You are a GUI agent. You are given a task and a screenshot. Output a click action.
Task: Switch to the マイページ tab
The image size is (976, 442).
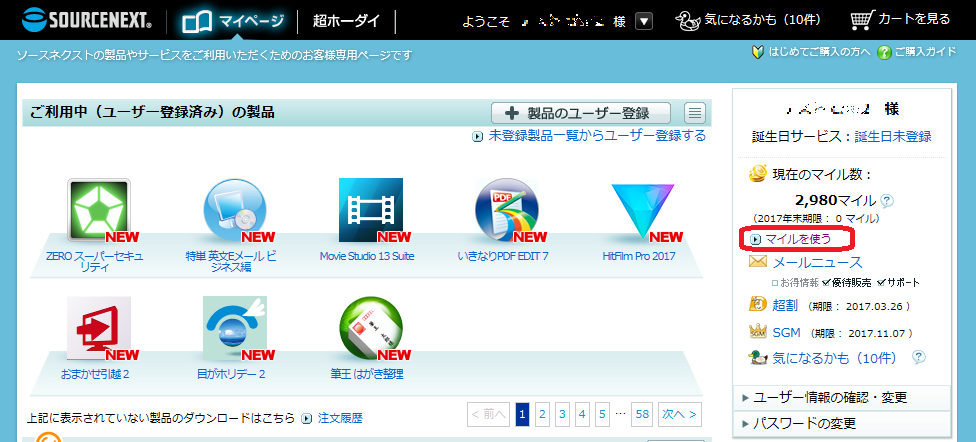[233, 21]
